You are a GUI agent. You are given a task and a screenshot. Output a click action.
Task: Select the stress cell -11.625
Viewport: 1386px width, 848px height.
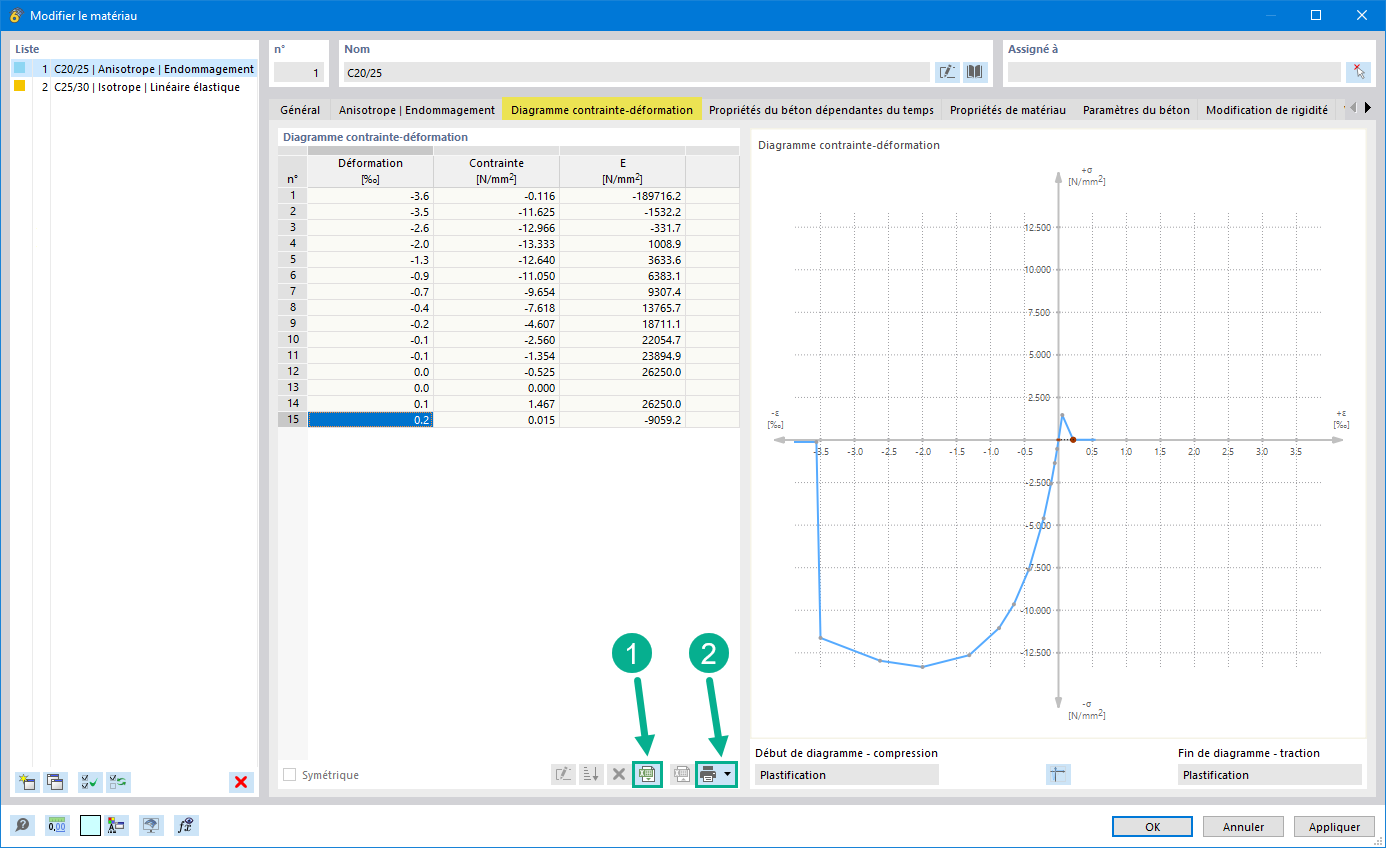coord(496,211)
